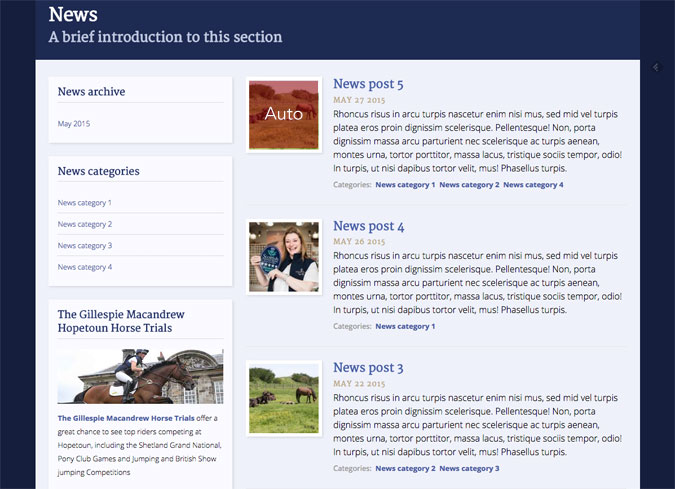Screen dimensions: 675x489
Task: Click the Auto horse thumbnail of post 5
Action: click(284, 115)
